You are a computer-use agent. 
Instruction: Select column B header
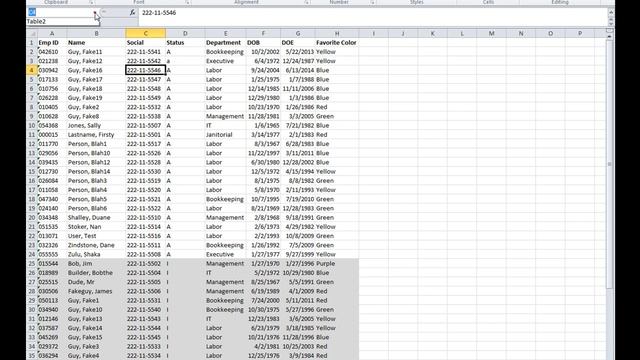tap(96, 33)
